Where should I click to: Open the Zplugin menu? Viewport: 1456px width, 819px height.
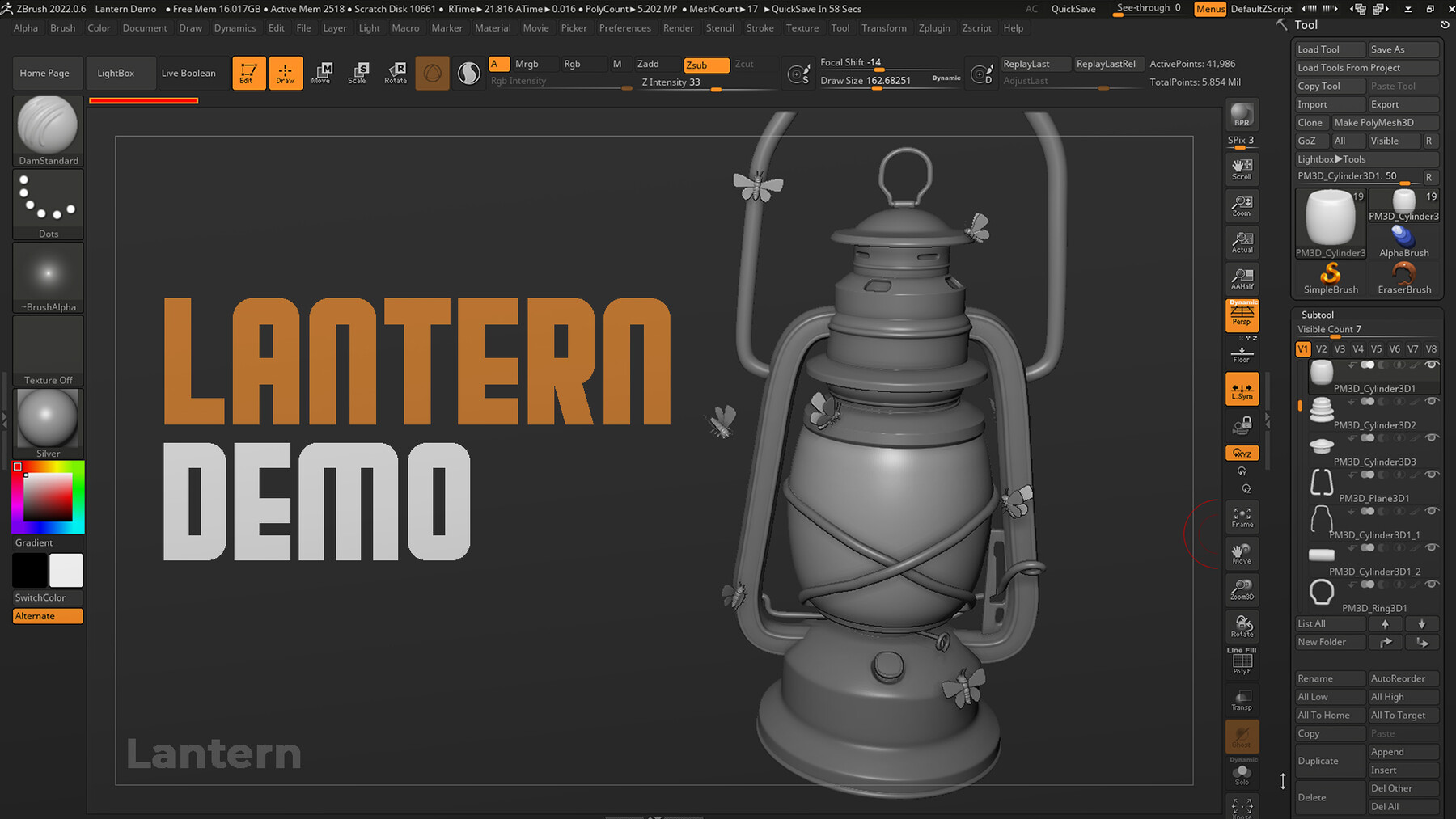(x=934, y=27)
